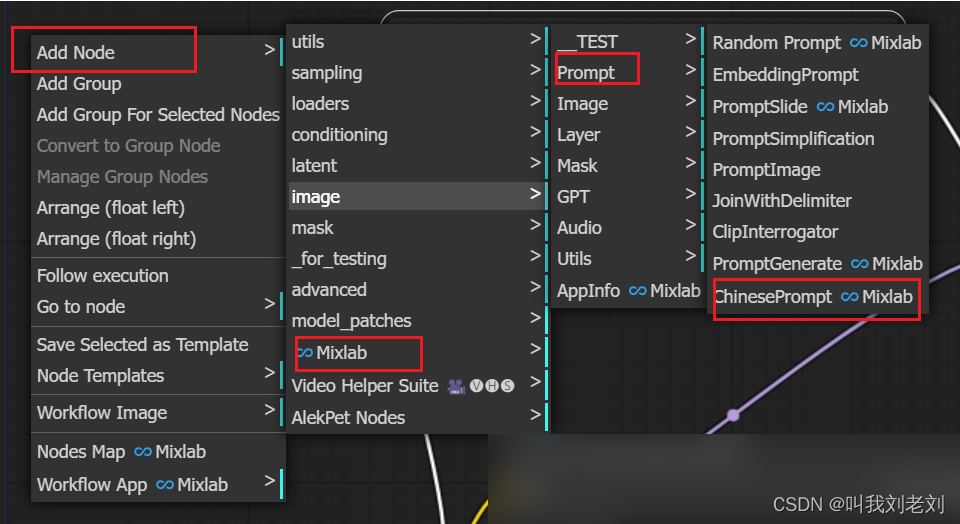Open the mask node category
This screenshot has height=524, width=960.
pos(416,228)
